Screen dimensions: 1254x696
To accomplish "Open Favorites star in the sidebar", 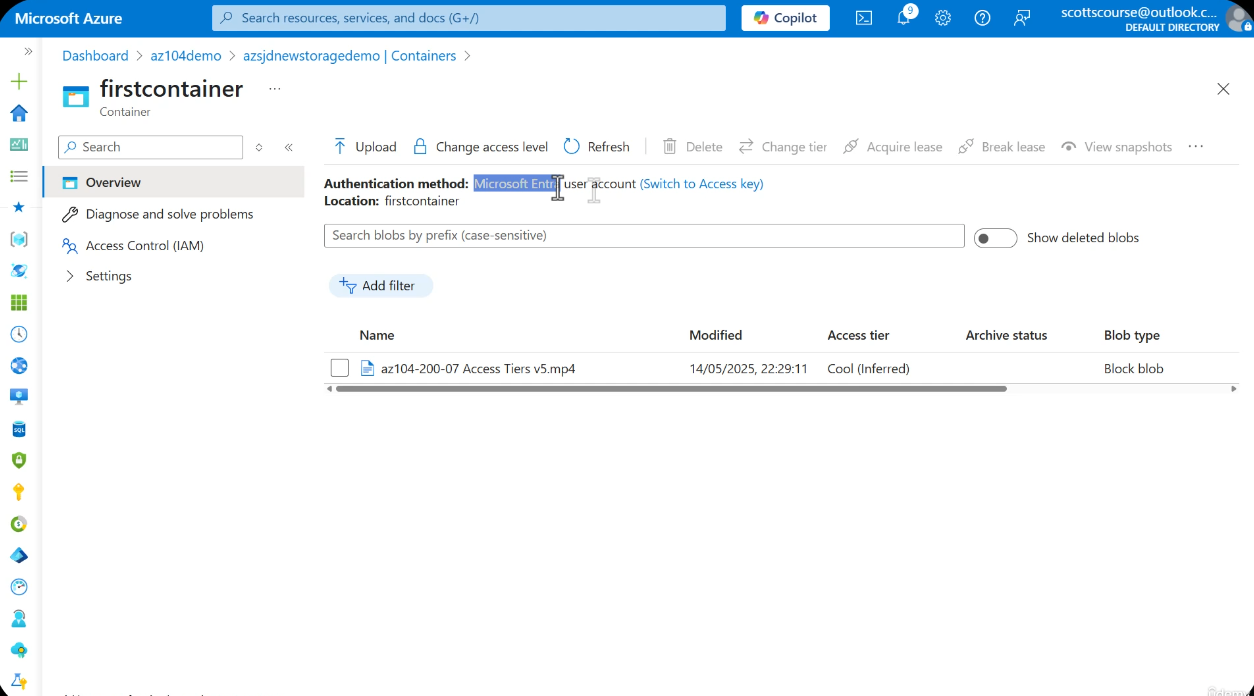I will pos(19,207).
